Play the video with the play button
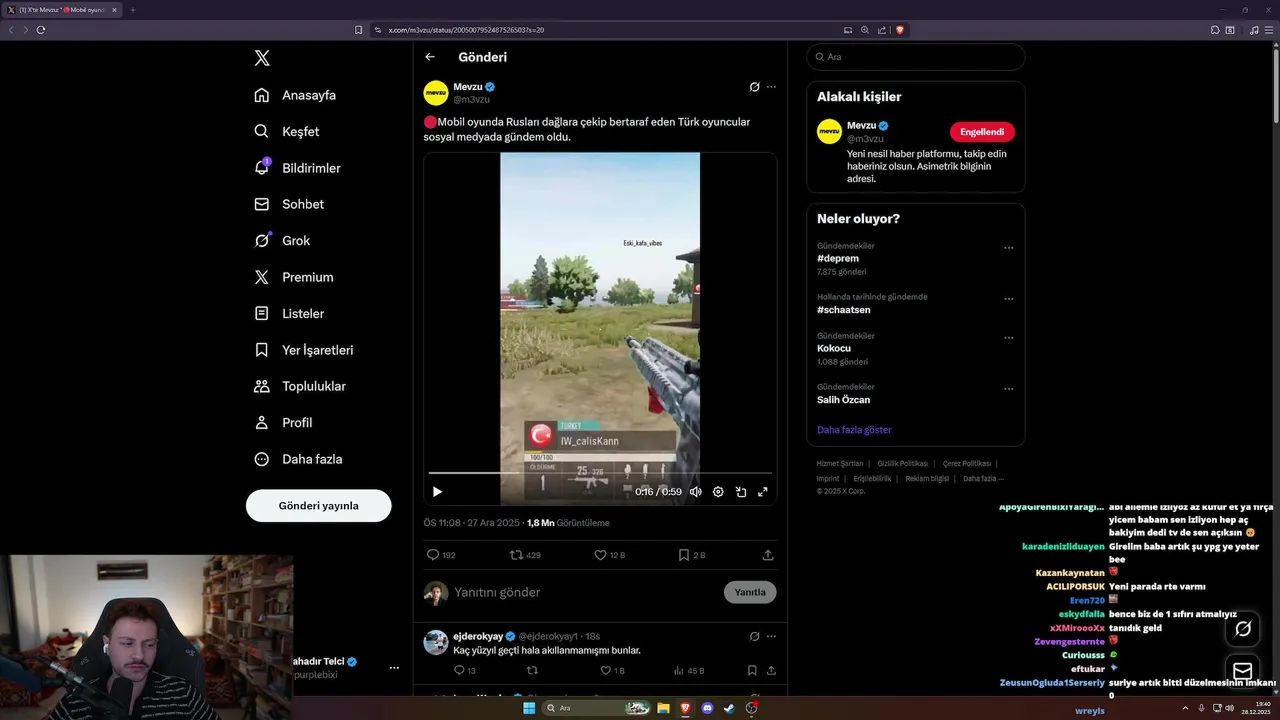The width and height of the screenshot is (1280, 720). pos(437,492)
